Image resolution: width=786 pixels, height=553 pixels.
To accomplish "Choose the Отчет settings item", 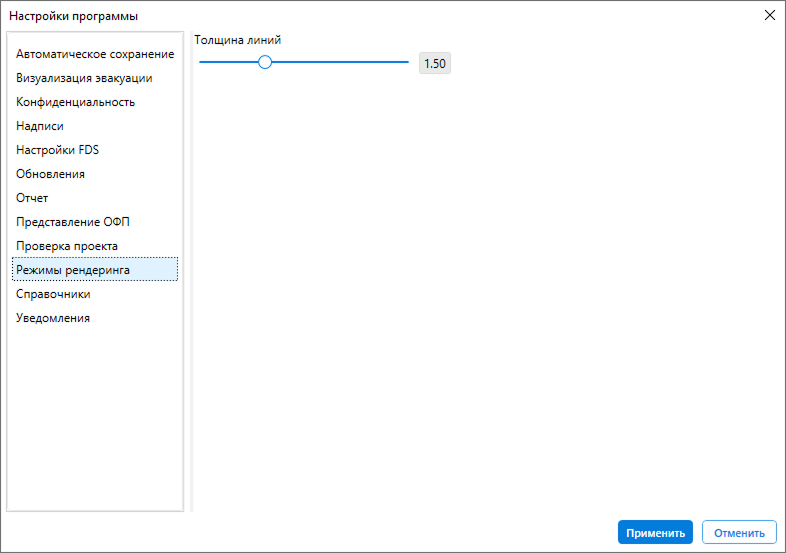I will click(x=95, y=198).
